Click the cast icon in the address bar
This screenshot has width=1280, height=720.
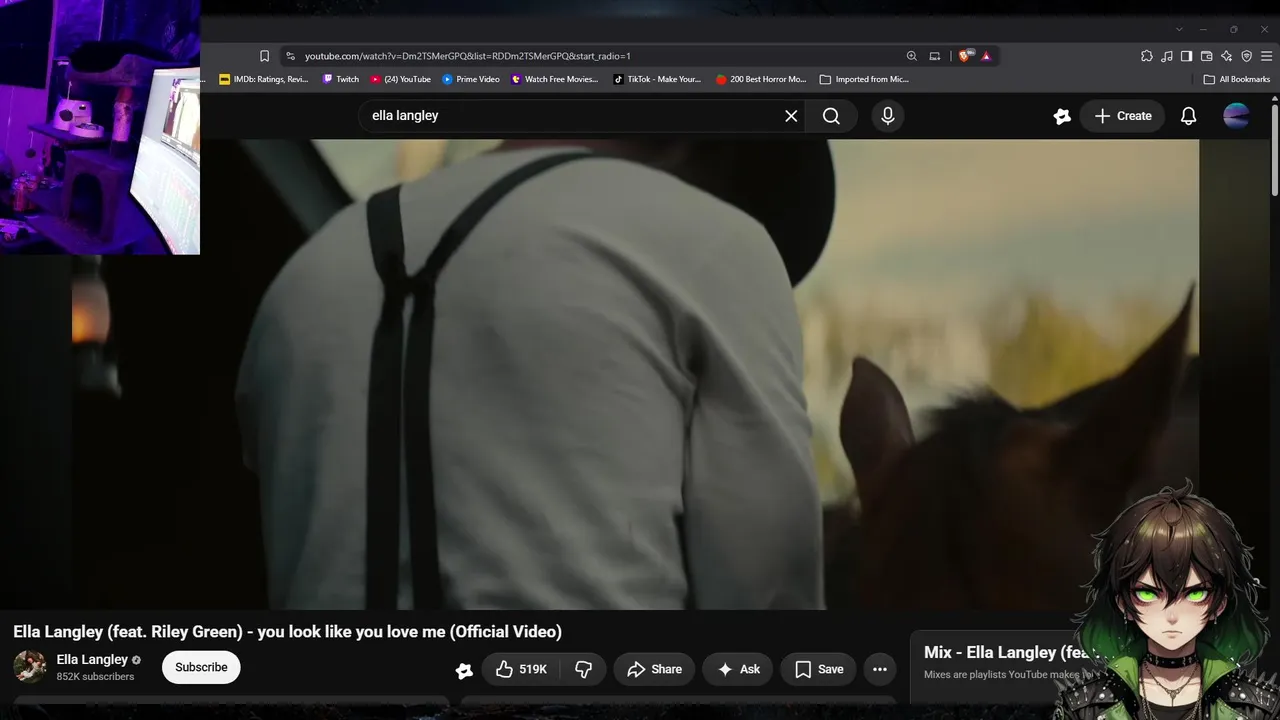tap(934, 56)
